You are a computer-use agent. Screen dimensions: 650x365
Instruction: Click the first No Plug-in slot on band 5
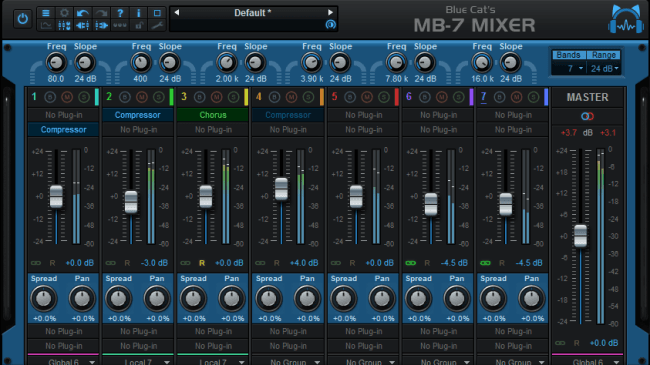363,115
